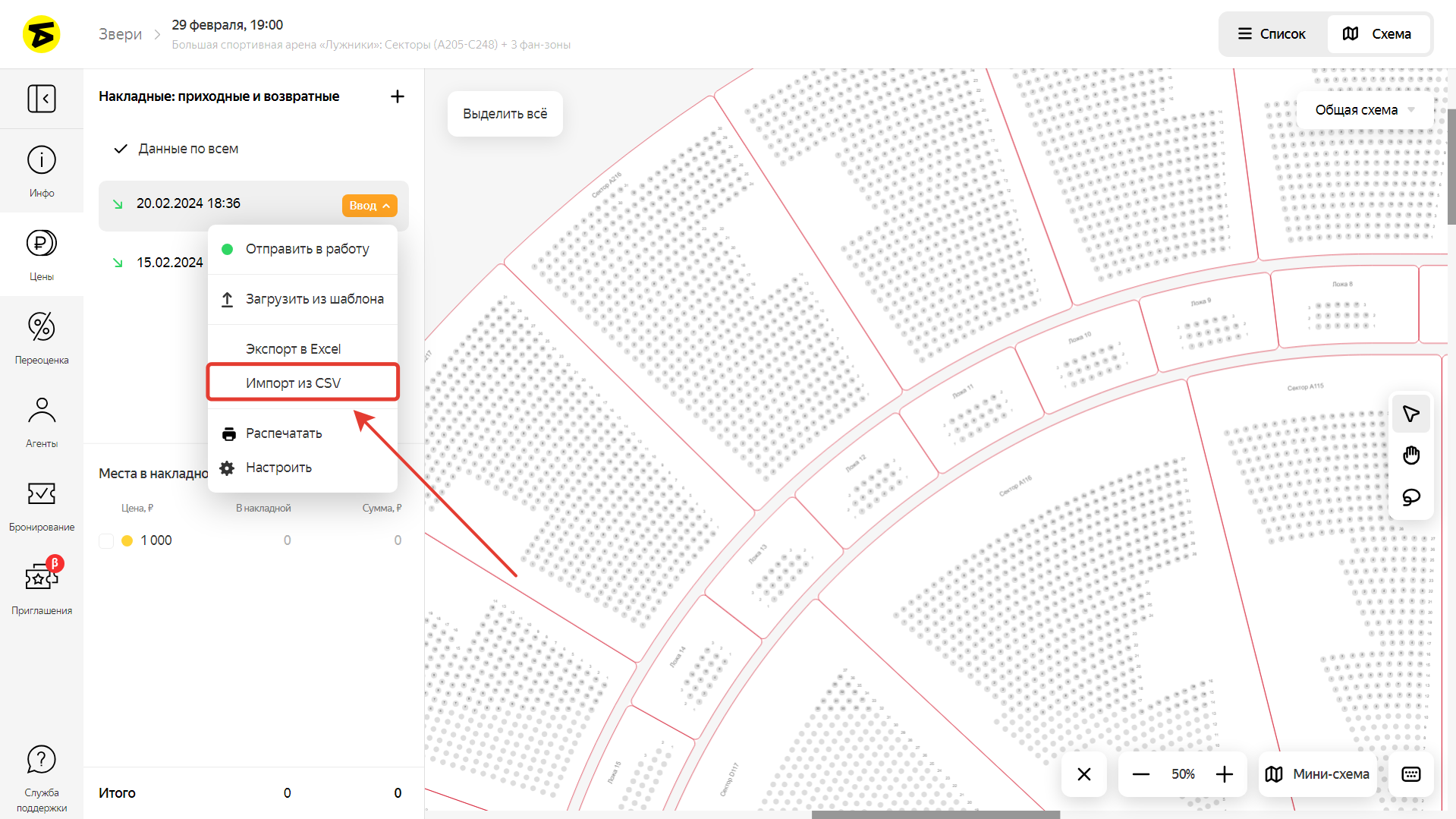Open the Цены pricing section
Viewport: 1456px width, 819px height.
click(x=42, y=254)
